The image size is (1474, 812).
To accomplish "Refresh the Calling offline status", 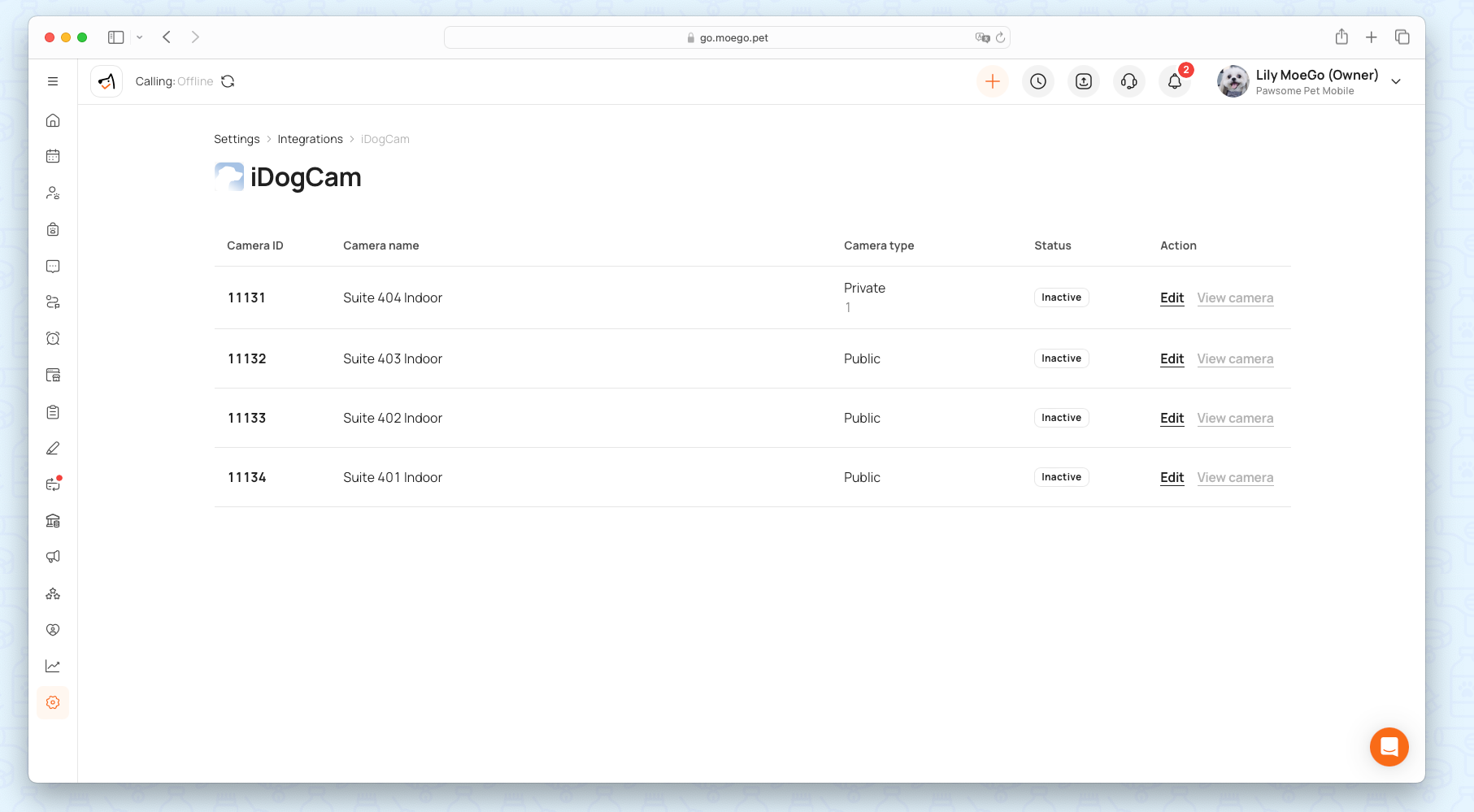I will point(228,81).
